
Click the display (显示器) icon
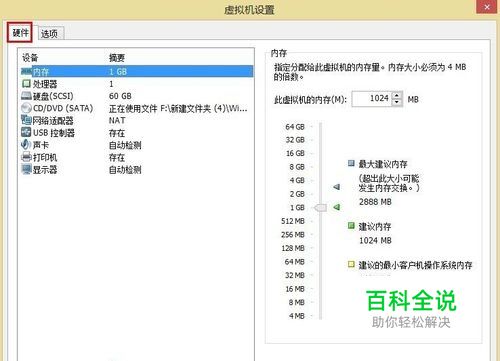(x=26, y=169)
